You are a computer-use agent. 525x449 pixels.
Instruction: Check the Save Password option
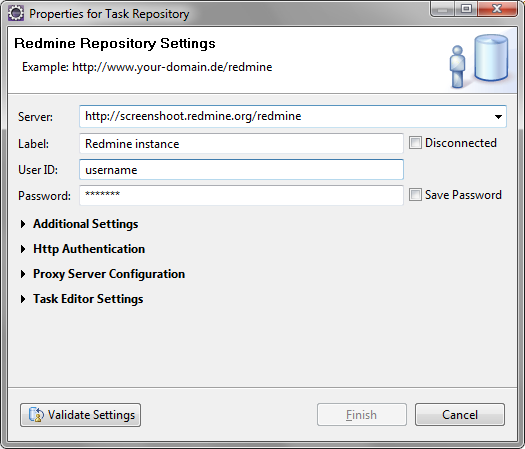pyautogui.click(x=415, y=195)
